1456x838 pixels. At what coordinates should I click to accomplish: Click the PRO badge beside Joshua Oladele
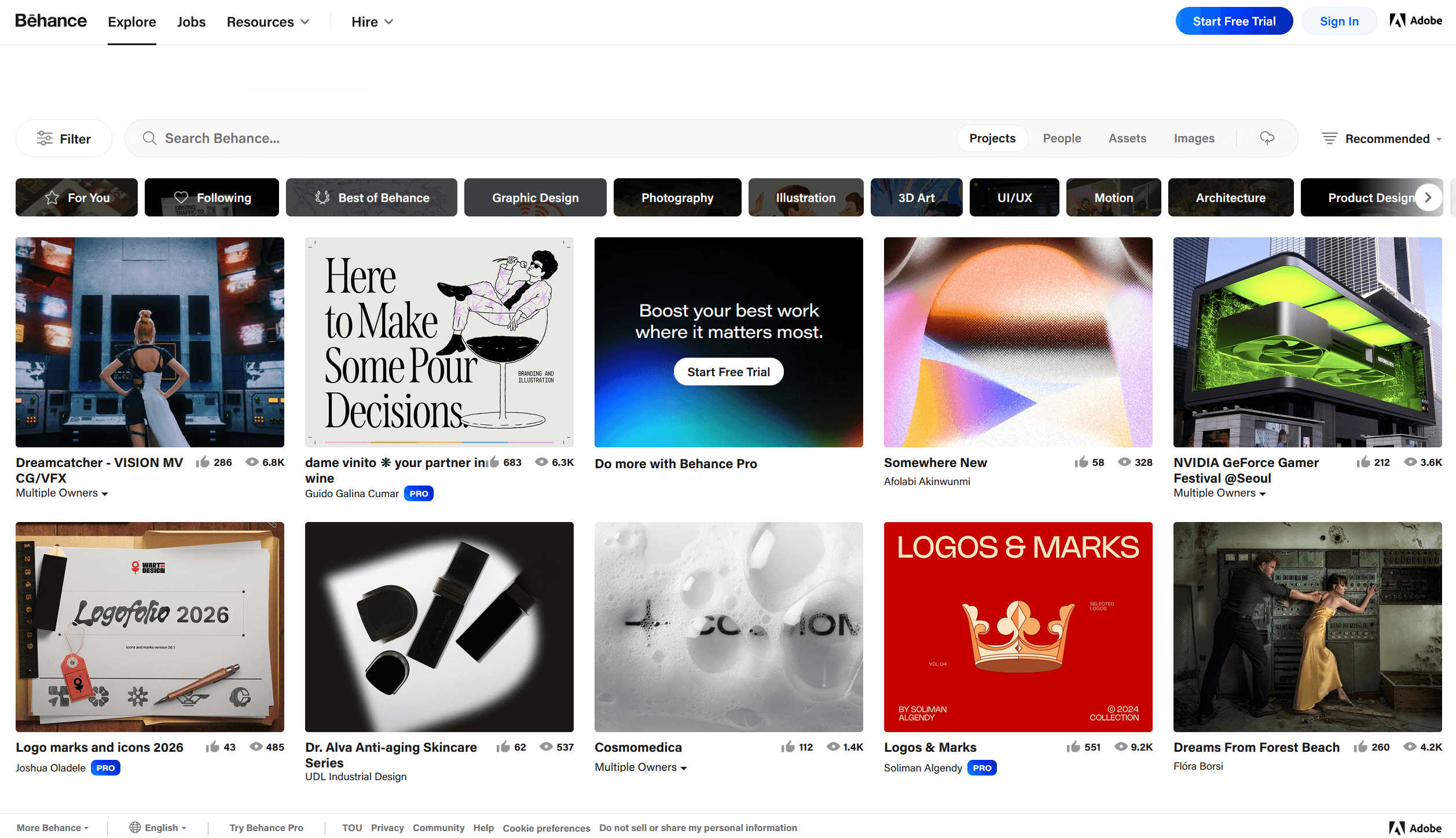(x=105, y=768)
